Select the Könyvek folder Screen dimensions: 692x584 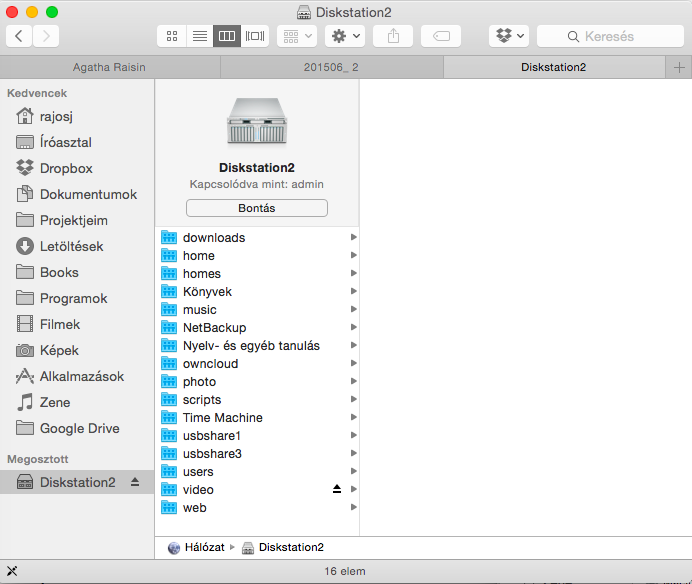coord(257,292)
